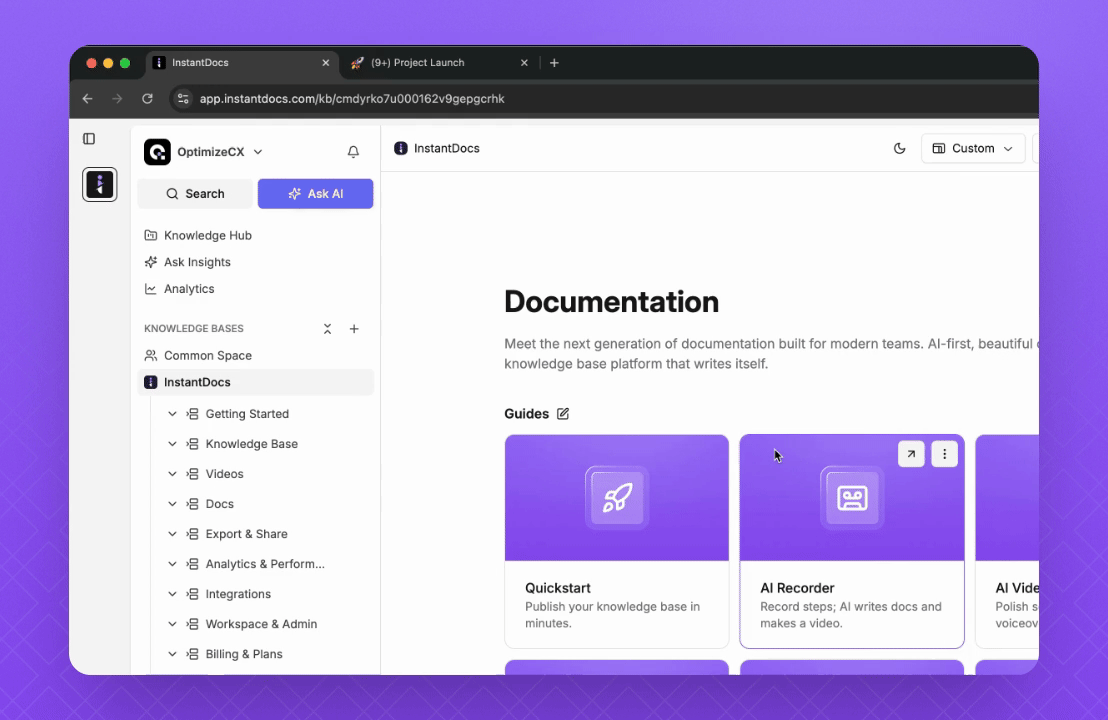Expand the Export & Share chevron
This screenshot has width=1108, height=720.
click(x=172, y=534)
